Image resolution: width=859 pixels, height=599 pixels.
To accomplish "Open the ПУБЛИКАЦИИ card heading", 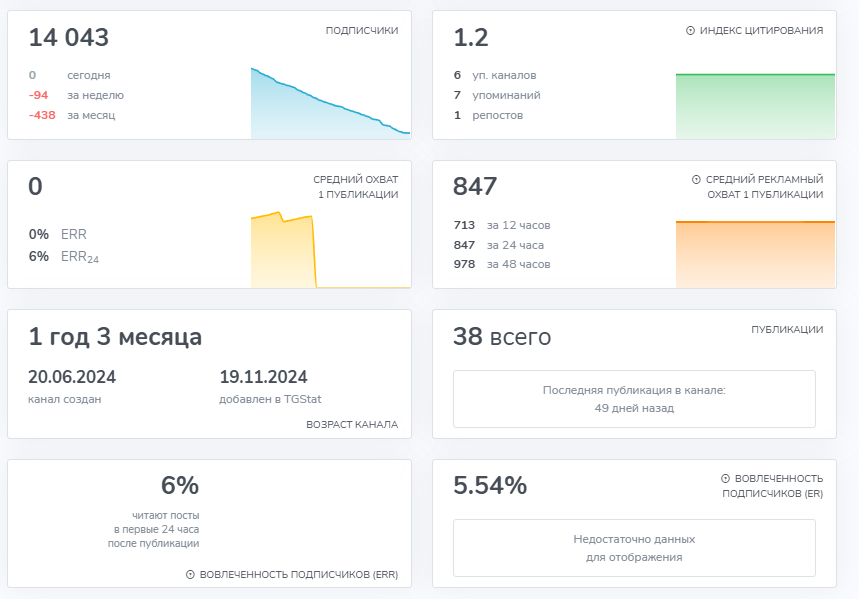I will [787, 329].
